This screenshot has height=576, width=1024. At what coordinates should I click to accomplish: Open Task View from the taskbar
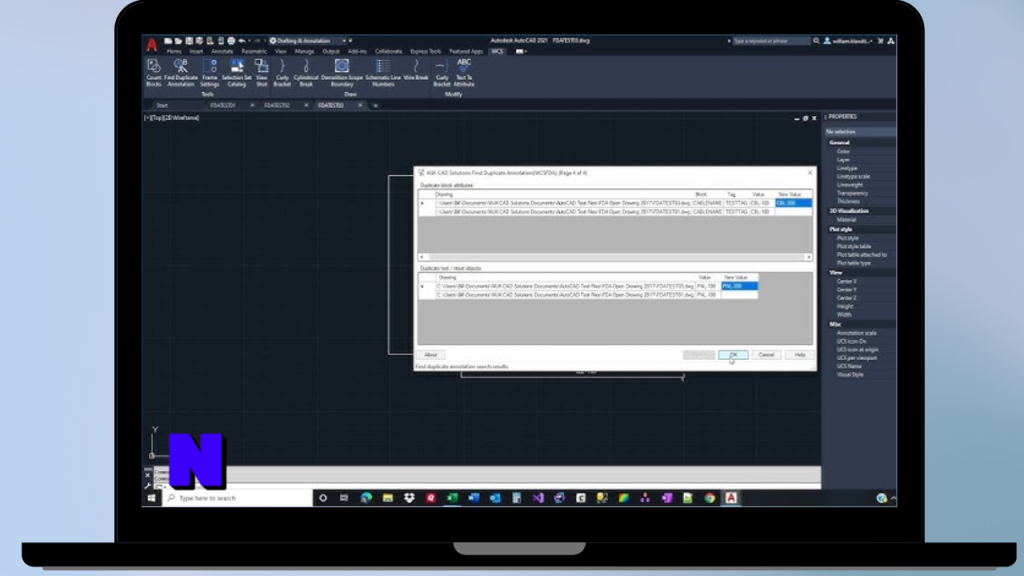(344, 498)
